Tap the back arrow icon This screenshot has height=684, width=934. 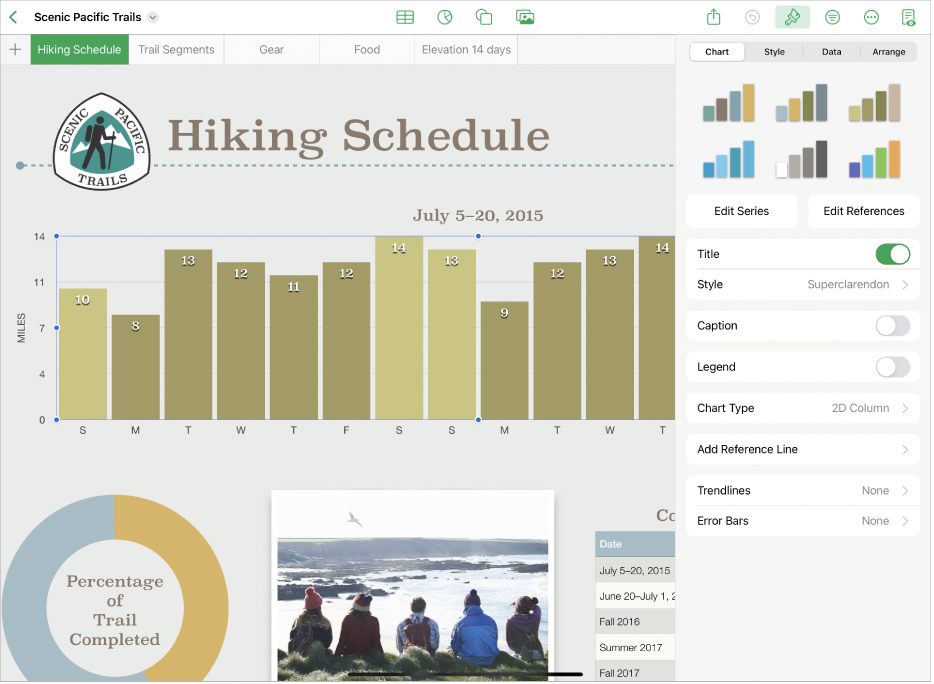tap(13, 17)
